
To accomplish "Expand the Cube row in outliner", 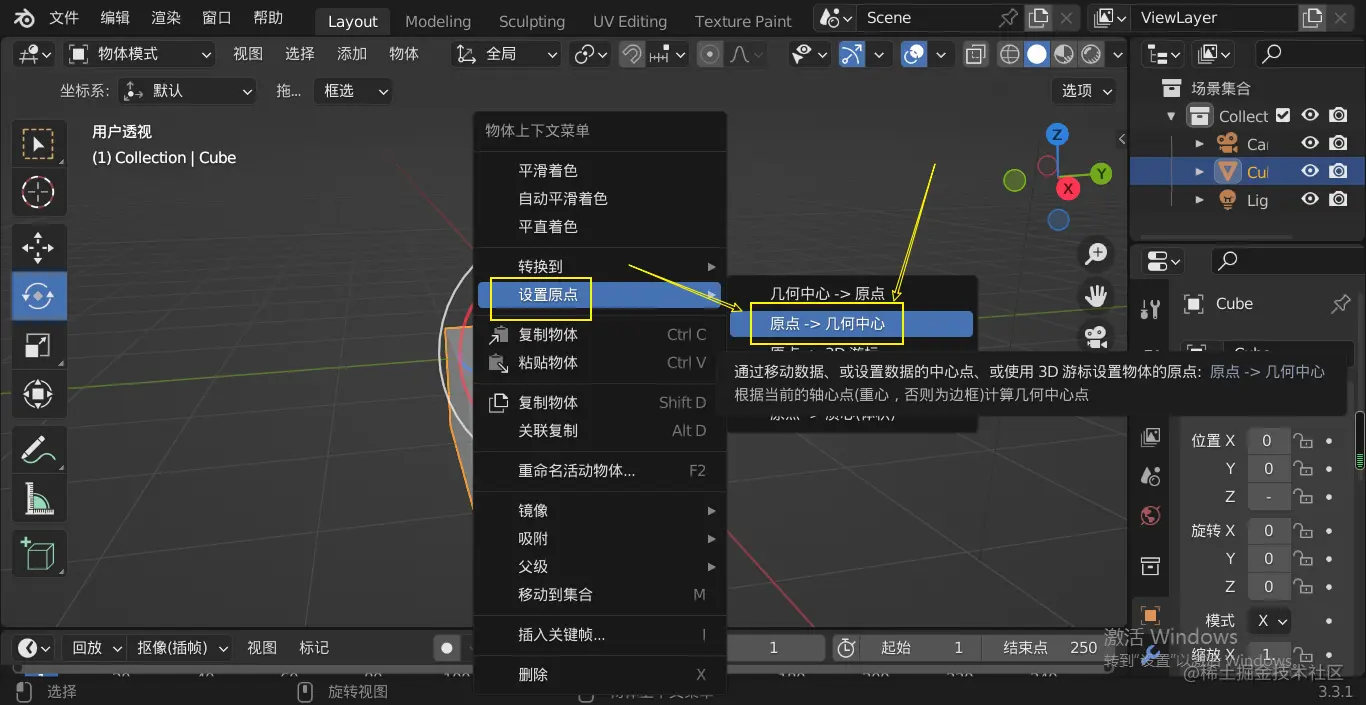I will pyautogui.click(x=1200, y=172).
